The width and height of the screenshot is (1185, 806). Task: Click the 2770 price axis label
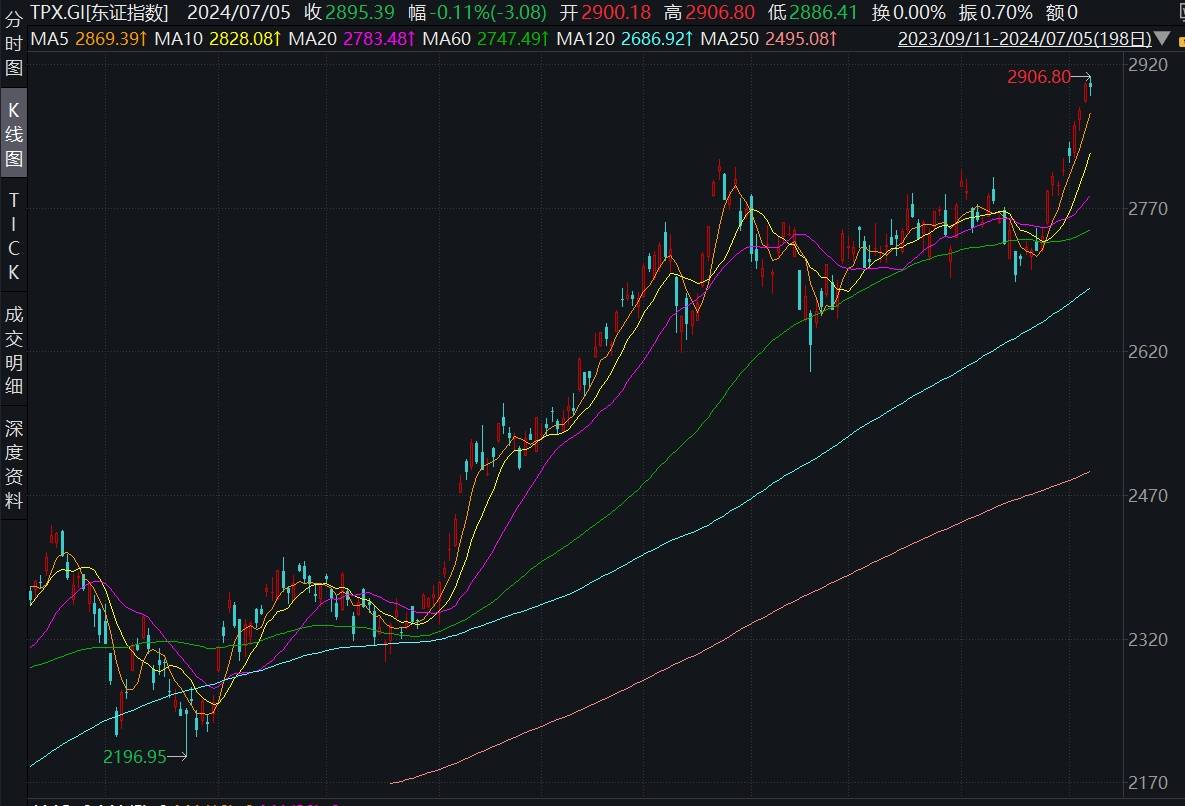tap(1148, 208)
